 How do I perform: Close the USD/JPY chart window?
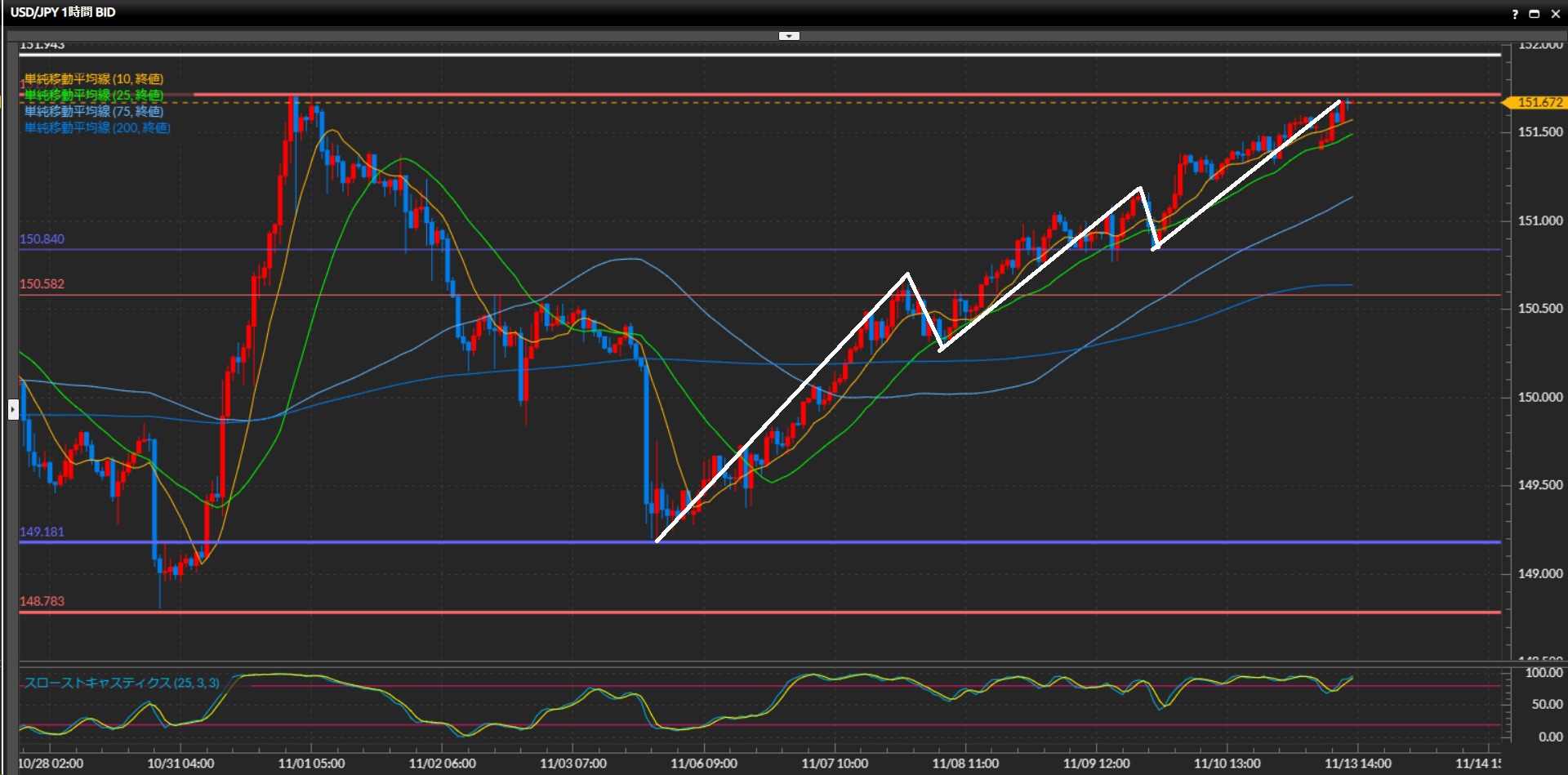click(1555, 14)
